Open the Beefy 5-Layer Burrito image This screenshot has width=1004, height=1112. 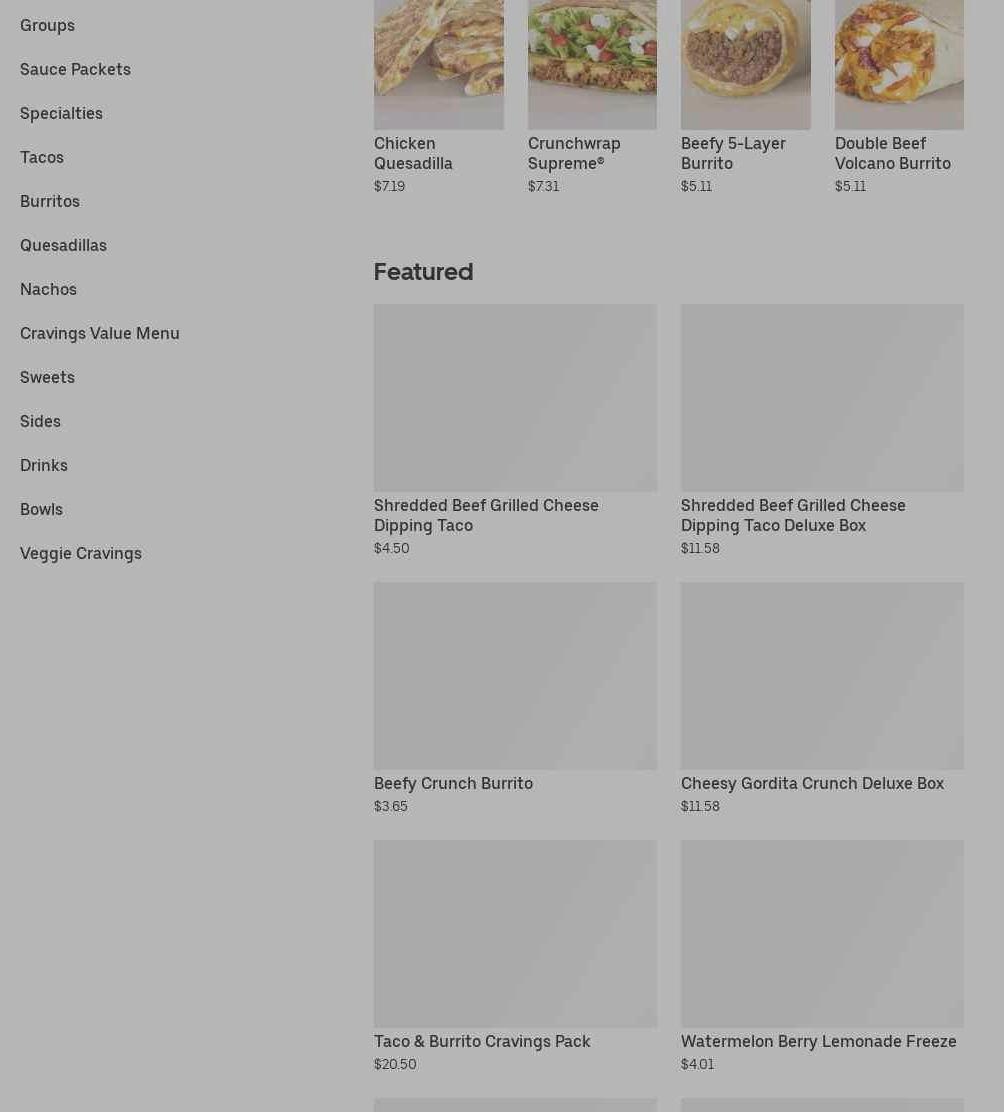[x=746, y=65]
